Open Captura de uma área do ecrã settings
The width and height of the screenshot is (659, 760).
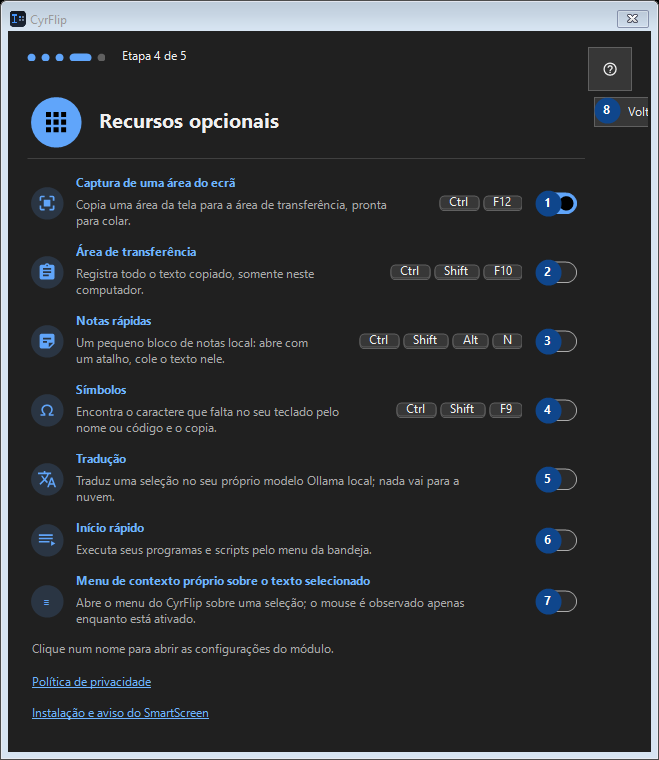tap(156, 183)
